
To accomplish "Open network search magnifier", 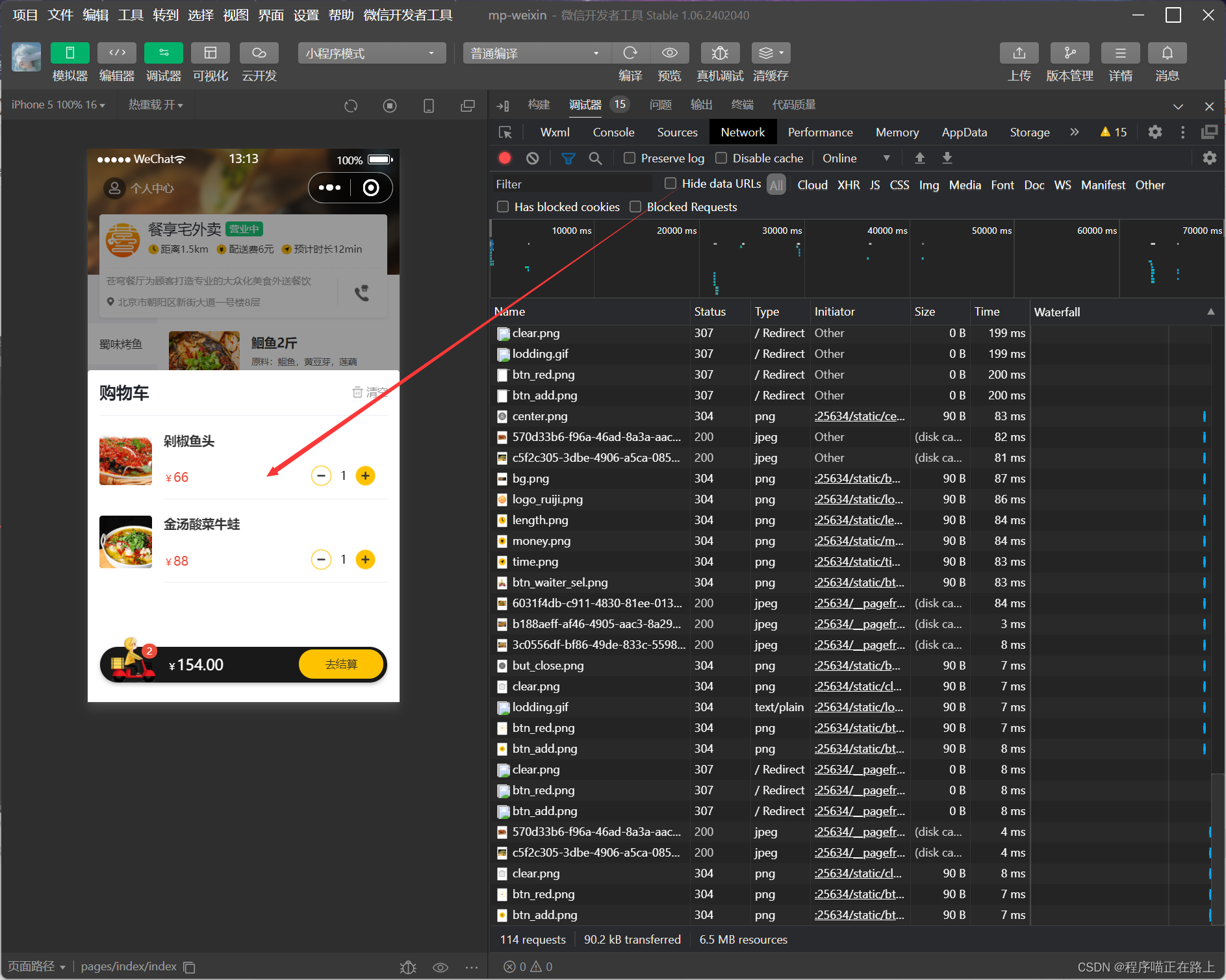I will pyautogui.click(x=595, y=158).
